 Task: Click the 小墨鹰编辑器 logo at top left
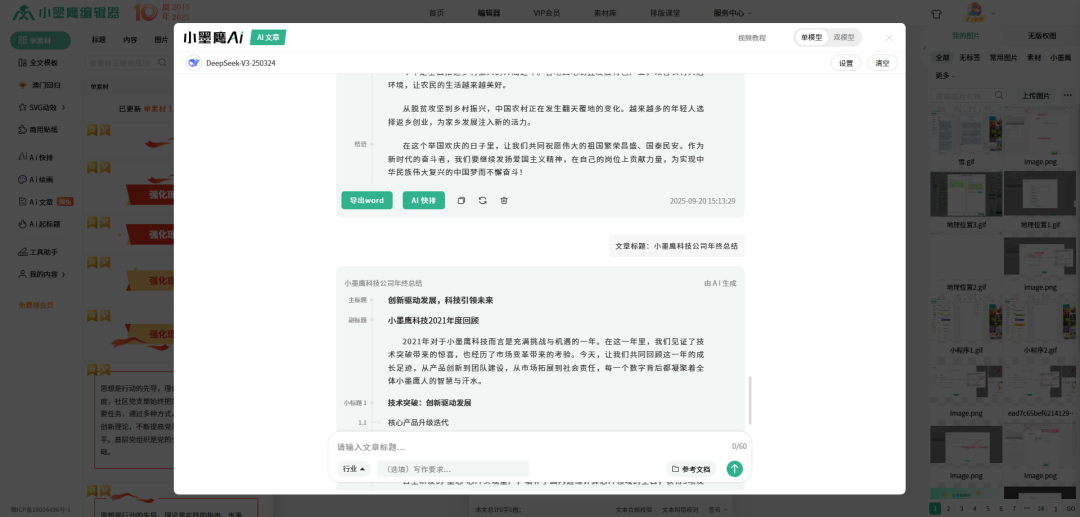pos(65,12)
